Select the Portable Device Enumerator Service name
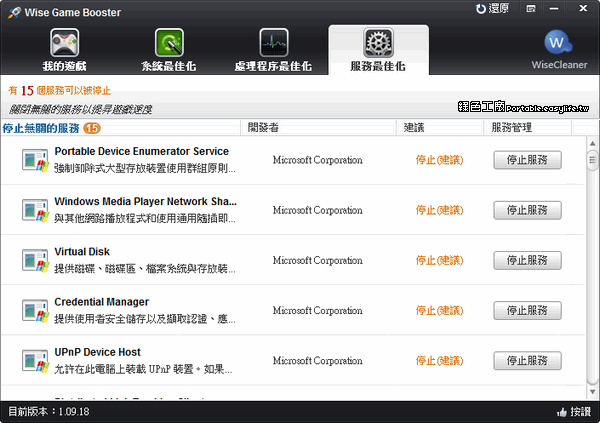This screenshot has height=423, width=600. point(142,151)
